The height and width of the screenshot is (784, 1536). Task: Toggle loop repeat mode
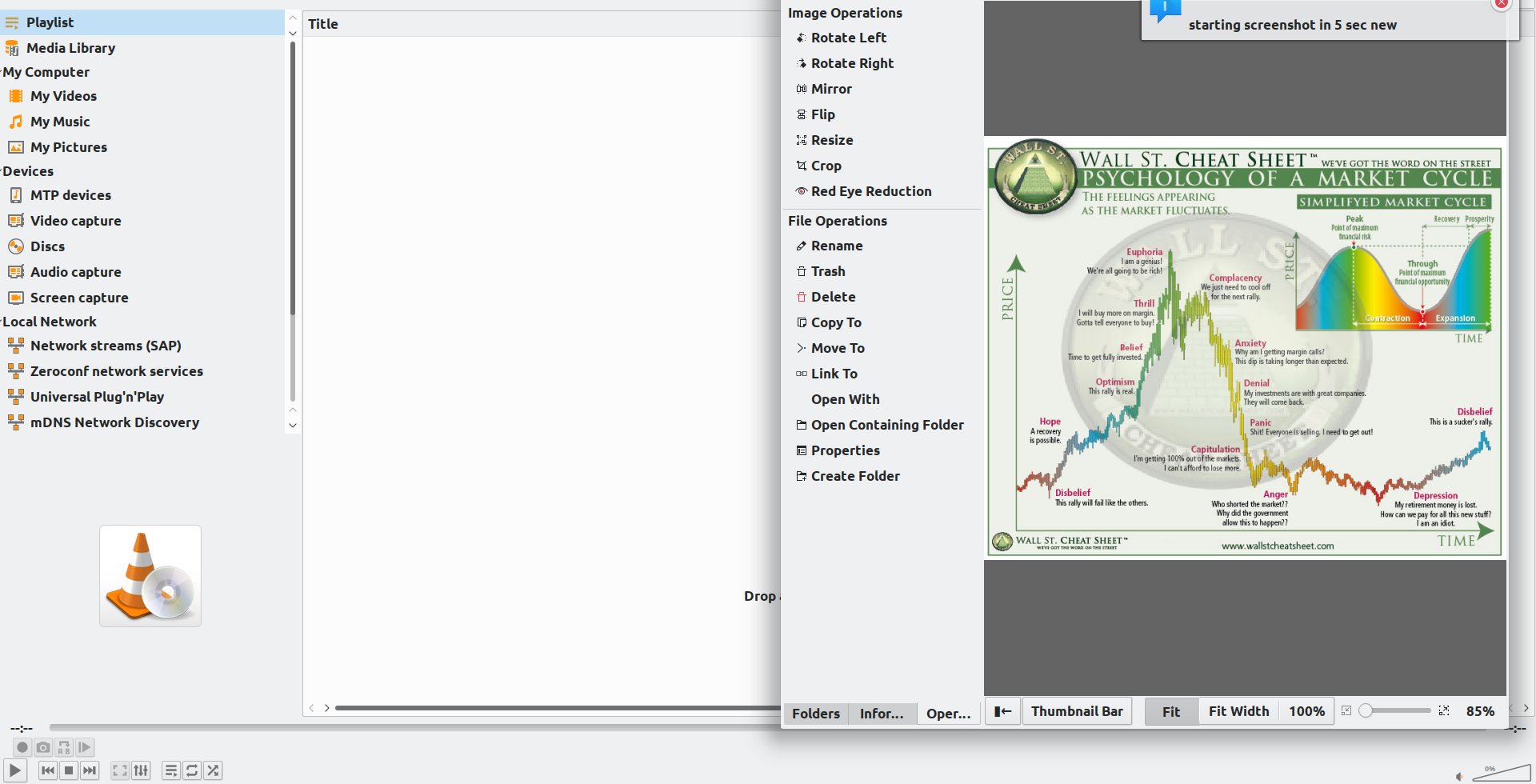pyautogui.click(x=192, y=770)
